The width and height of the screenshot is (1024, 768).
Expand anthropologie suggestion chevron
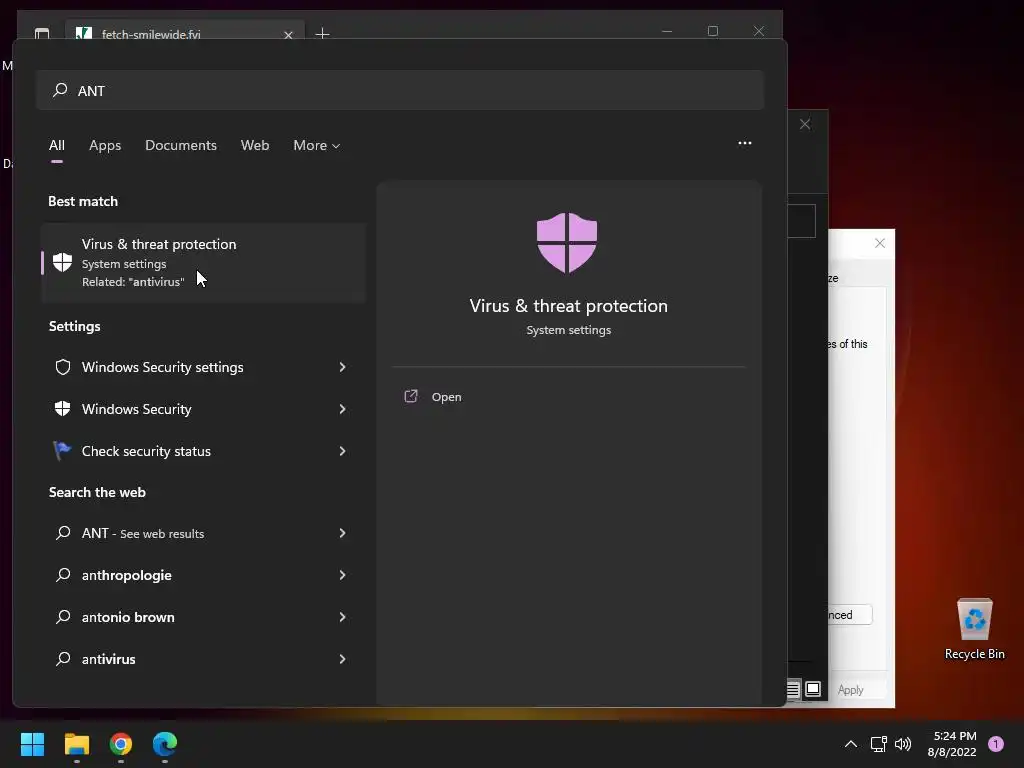point(342,575)
